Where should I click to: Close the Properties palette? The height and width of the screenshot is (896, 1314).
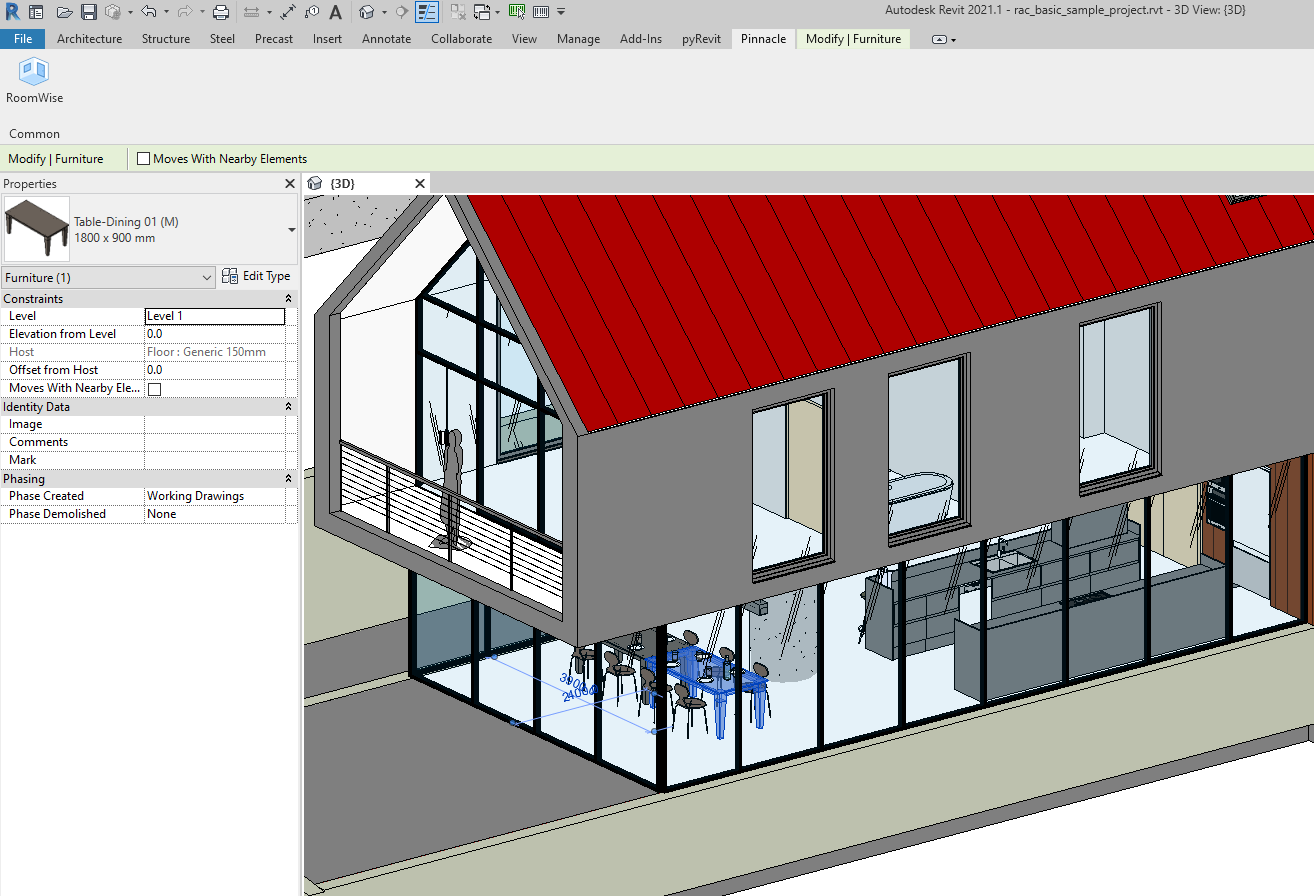tap(289, 184)
